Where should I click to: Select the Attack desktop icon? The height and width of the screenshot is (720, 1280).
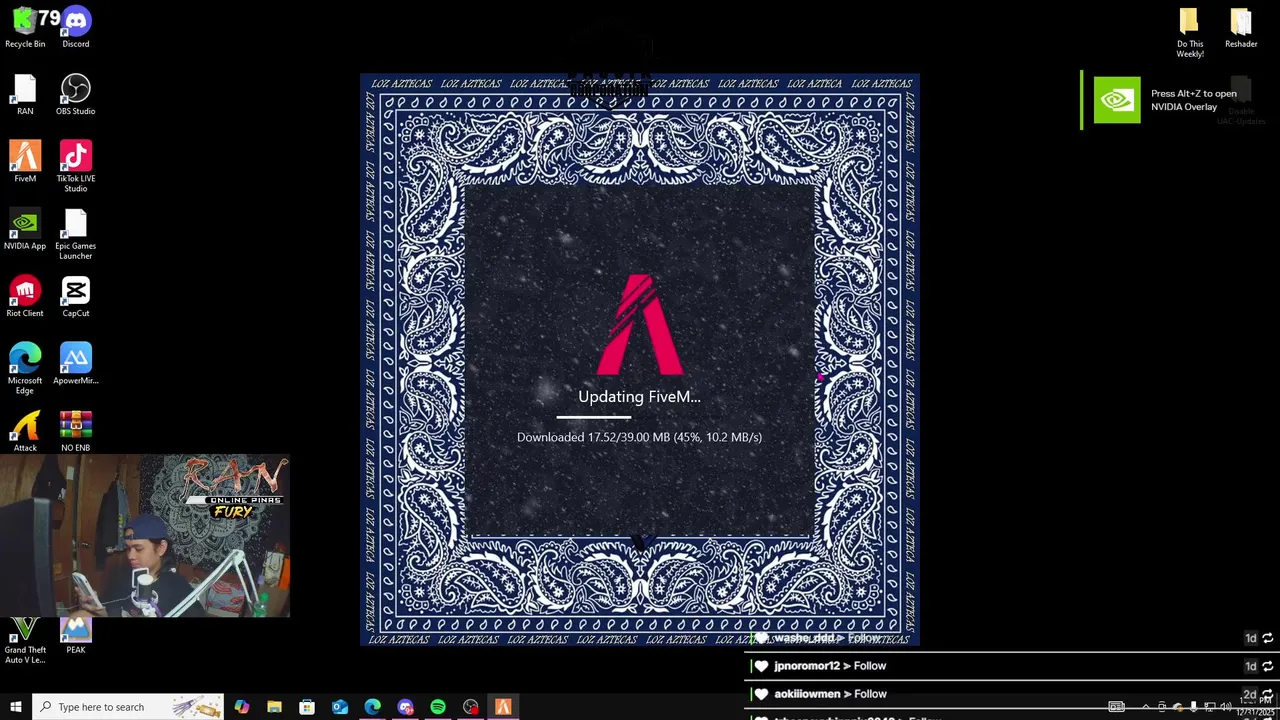(25, 432)
